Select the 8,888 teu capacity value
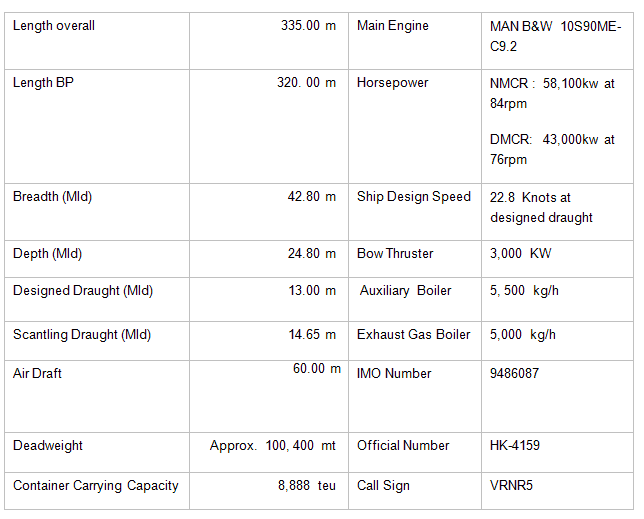Image resolution: width=644 pixels, height=519 pixels. click(307, 486)
